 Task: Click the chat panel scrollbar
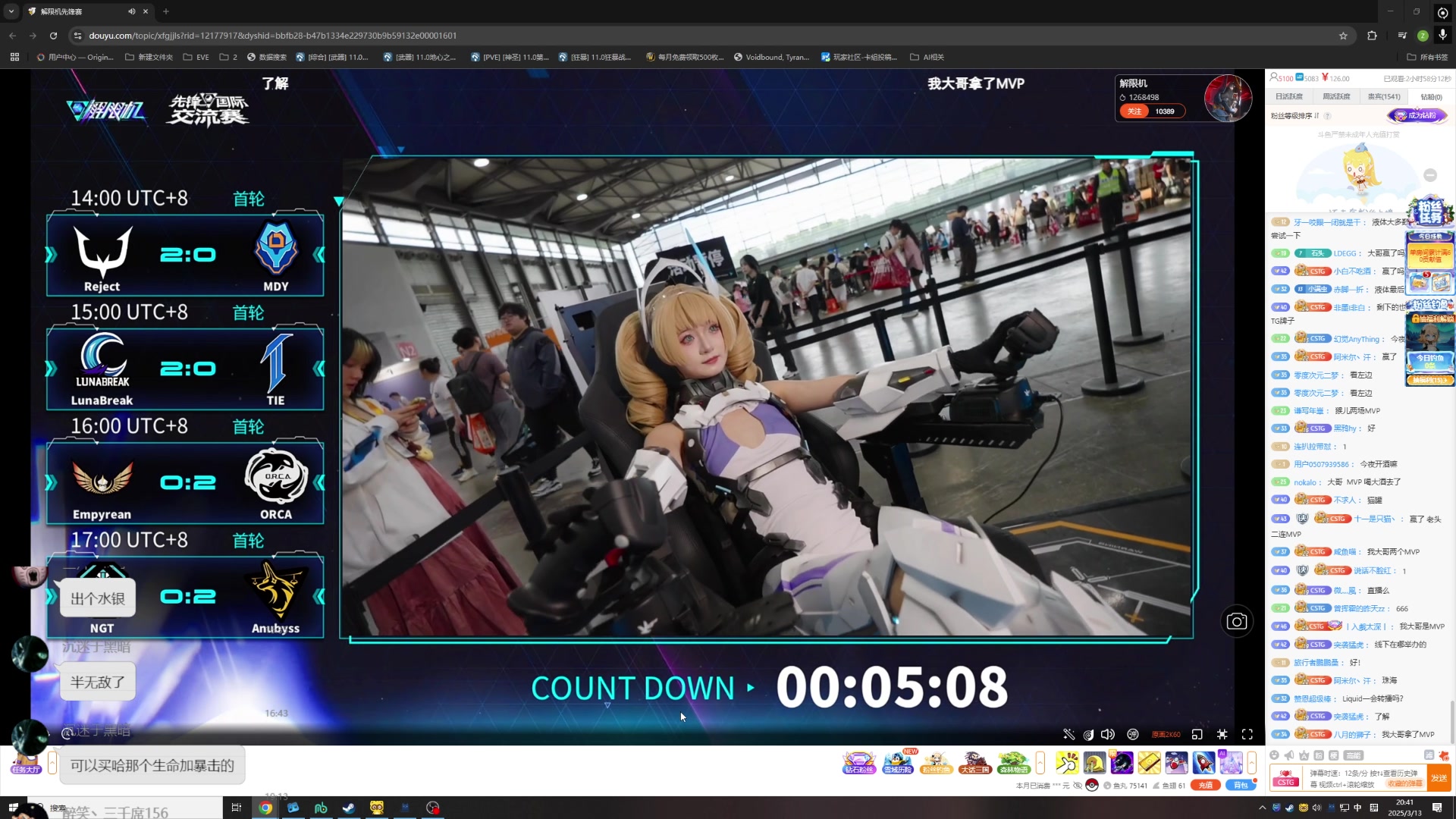pyautogui.click(x=1452, y=720)
